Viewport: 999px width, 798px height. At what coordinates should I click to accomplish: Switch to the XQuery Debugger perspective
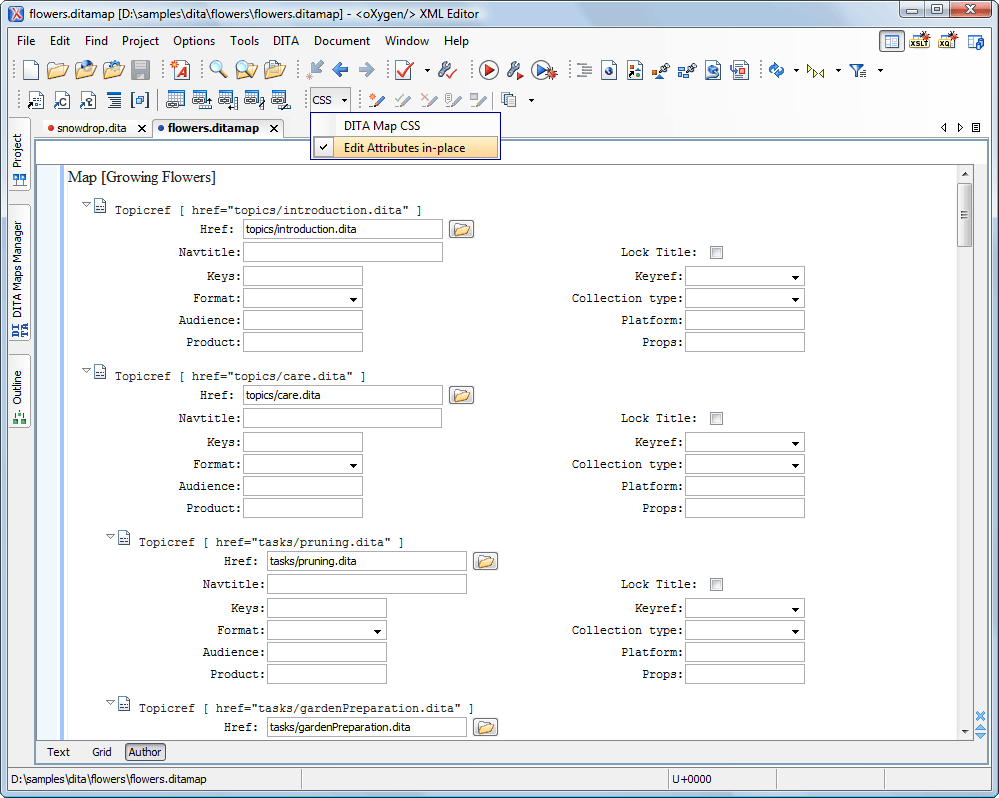pos(947,41)
